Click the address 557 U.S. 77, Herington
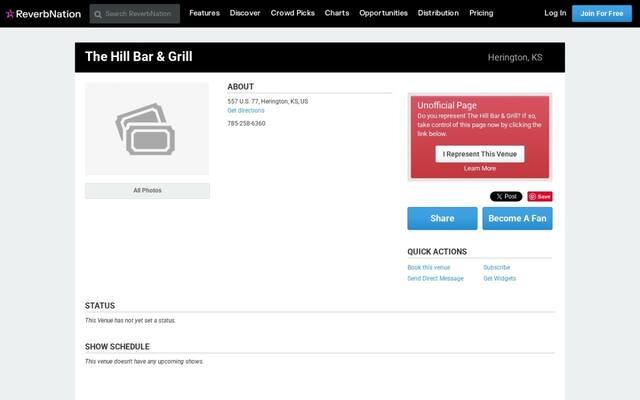Screen dimensions: 640x400 pyautogui.click(x=268, y=101)
